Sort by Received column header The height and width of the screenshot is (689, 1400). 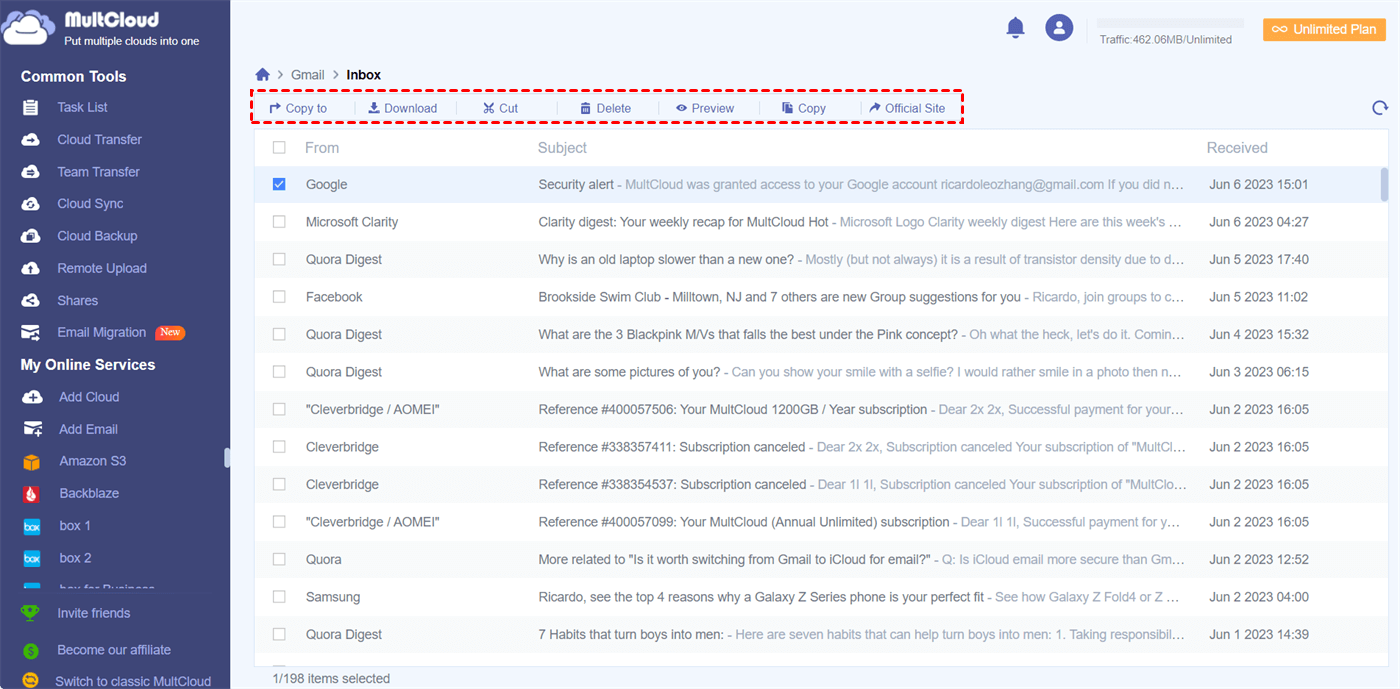[1237, 147]
